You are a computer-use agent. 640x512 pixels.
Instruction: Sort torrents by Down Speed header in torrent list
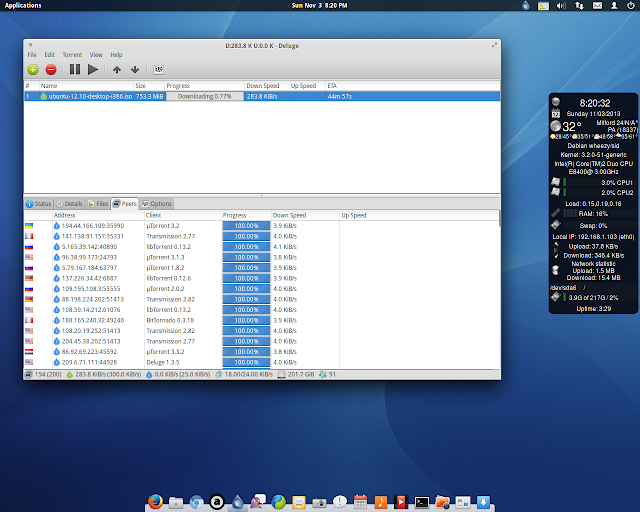(267, 86)
